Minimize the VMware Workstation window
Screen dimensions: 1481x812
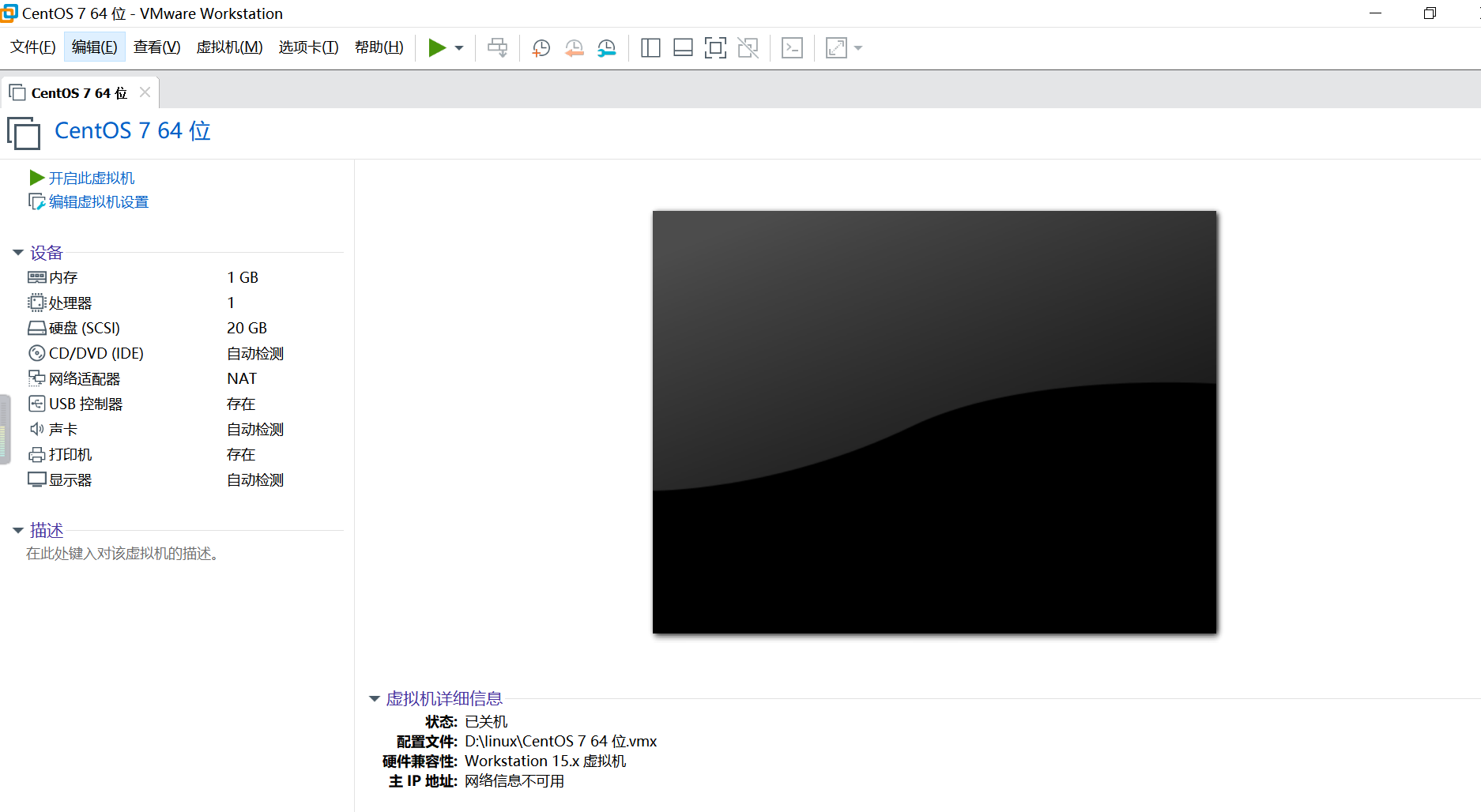(1375, 13)
